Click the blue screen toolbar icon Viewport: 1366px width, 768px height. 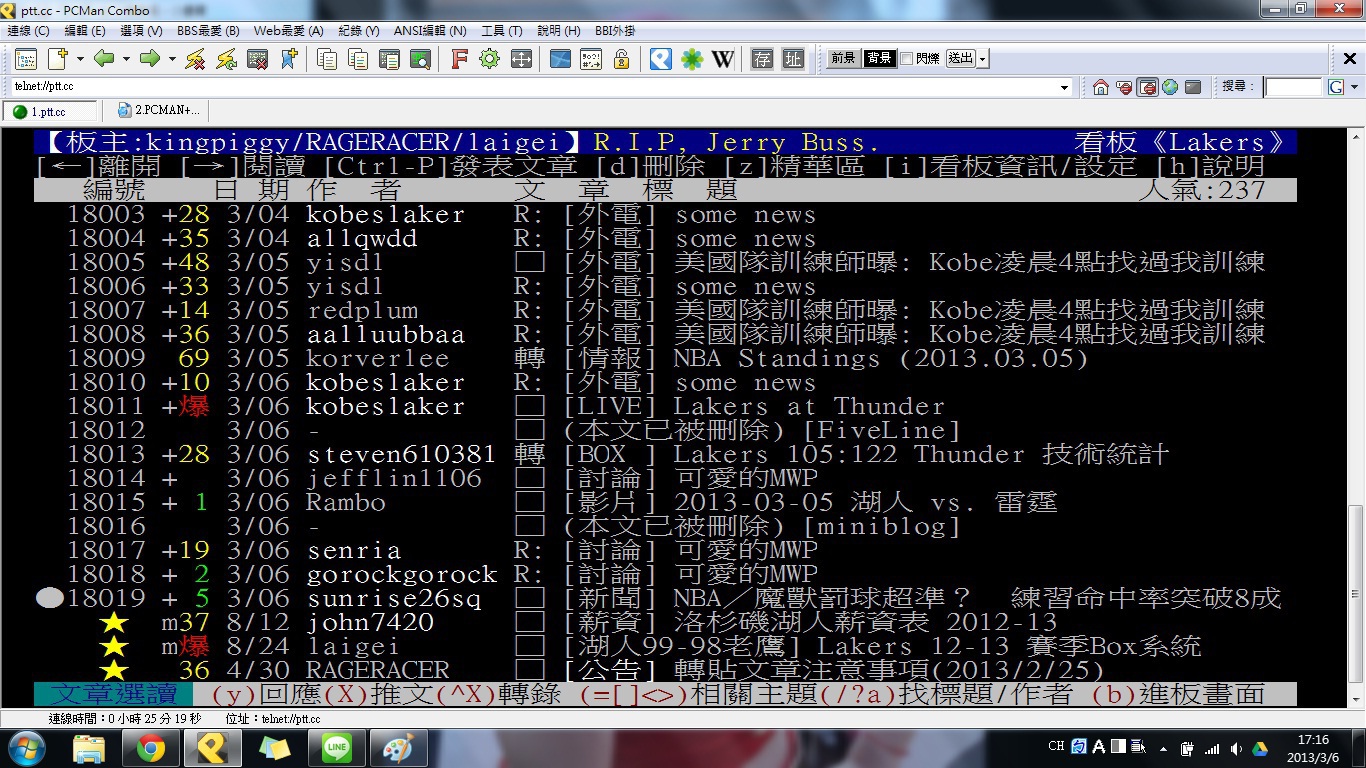560,59
